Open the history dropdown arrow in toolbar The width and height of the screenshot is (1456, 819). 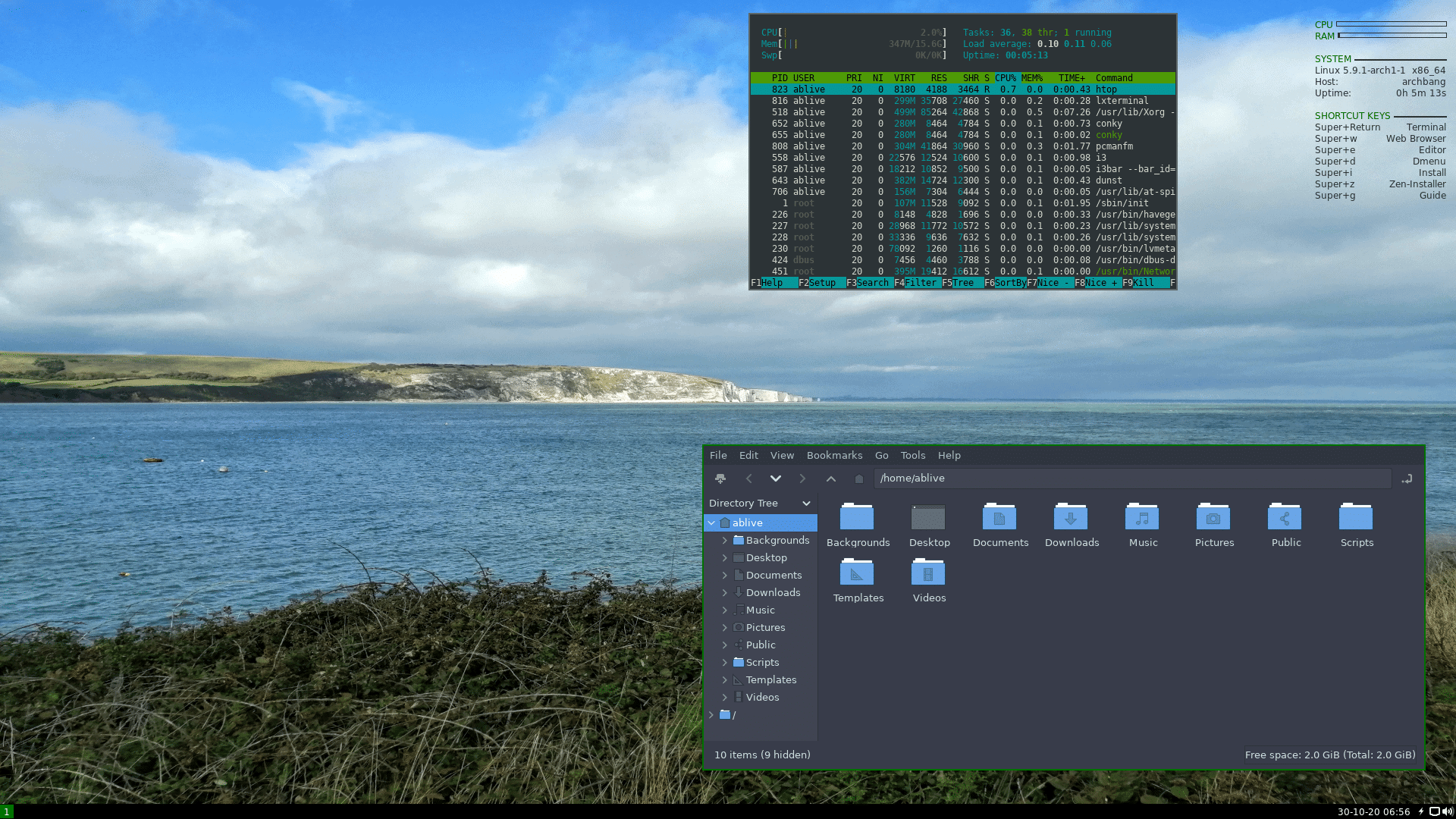click(775, 479)
